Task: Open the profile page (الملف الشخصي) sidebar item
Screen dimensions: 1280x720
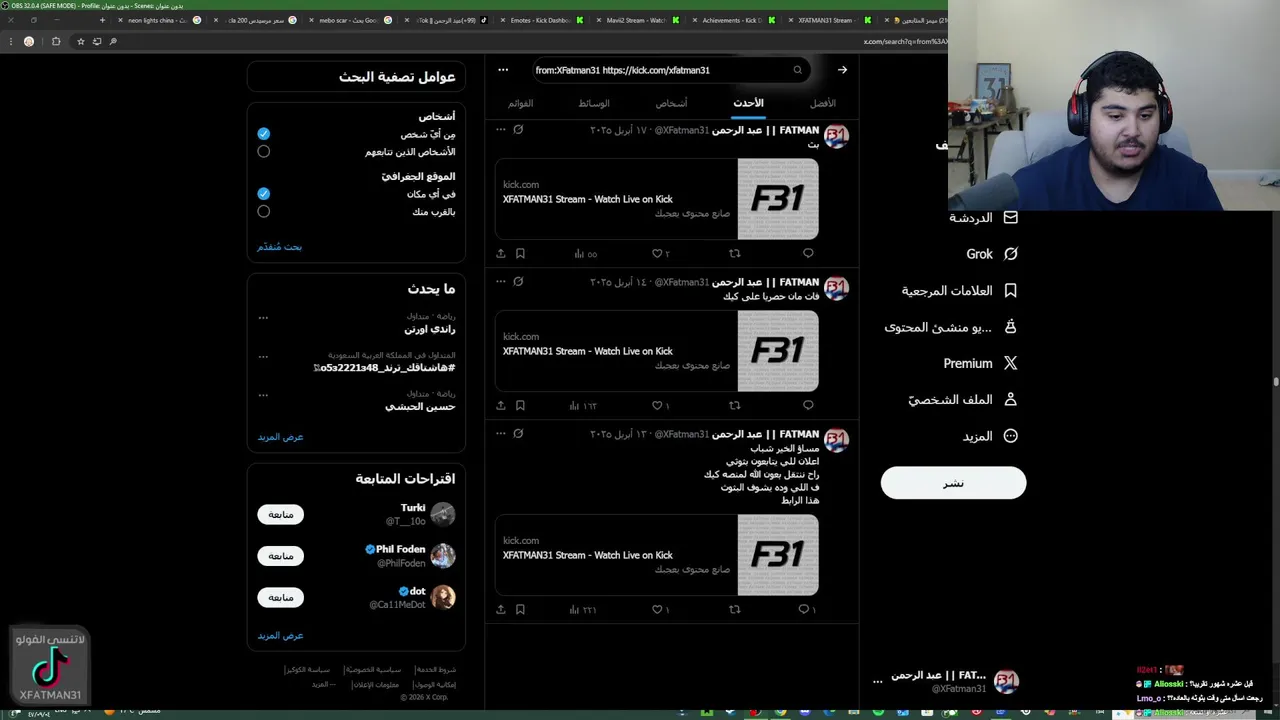Action: tap(963, 399)
